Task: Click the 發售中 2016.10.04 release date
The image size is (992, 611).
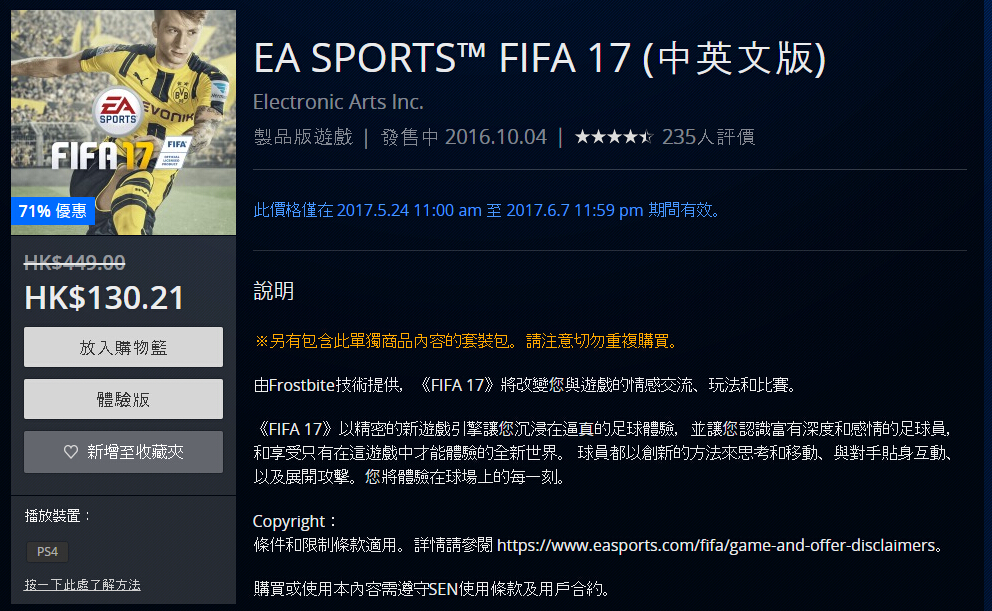Action: 464,137
